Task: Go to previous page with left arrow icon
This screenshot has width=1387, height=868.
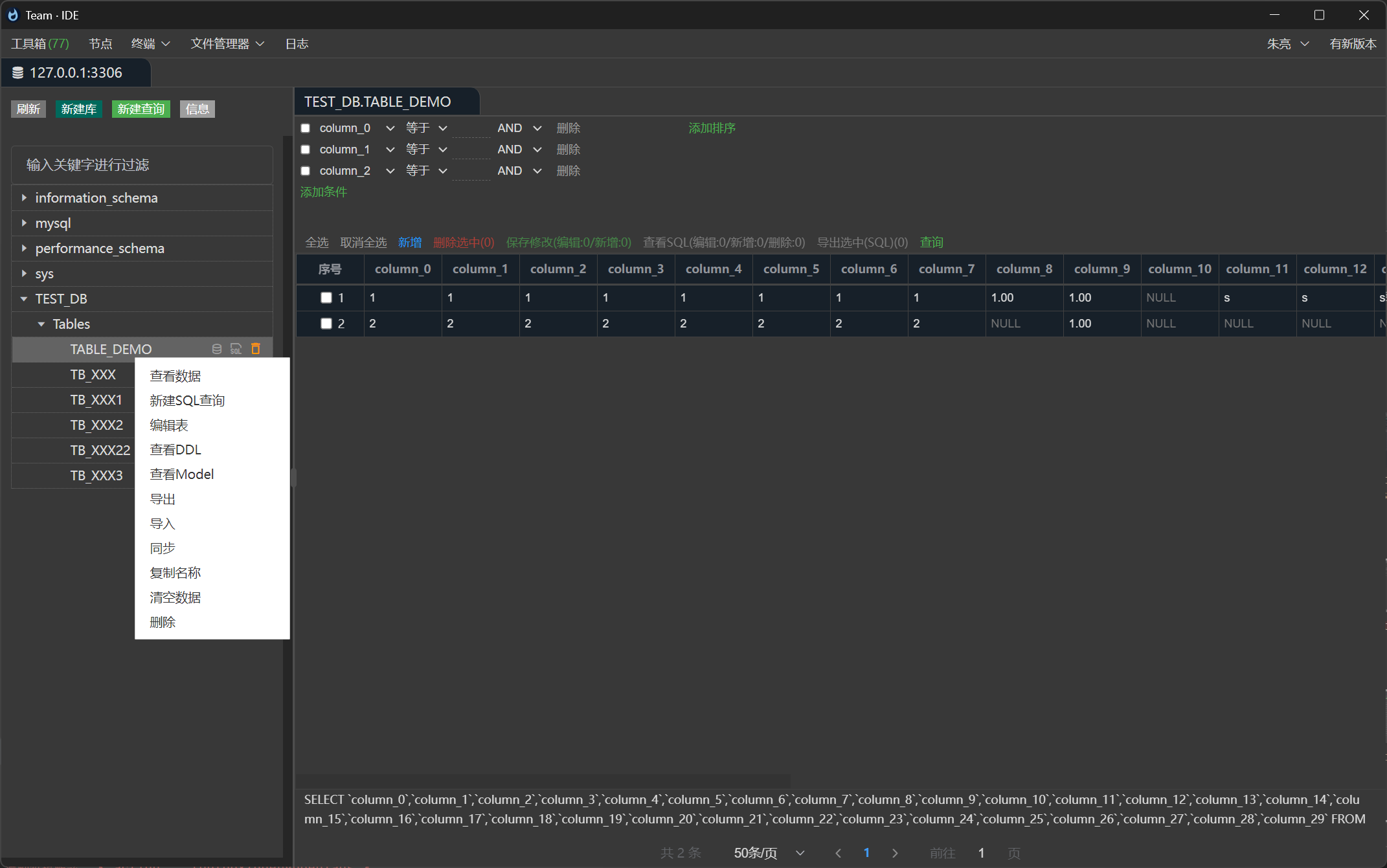Action: (x=838, y=853)
